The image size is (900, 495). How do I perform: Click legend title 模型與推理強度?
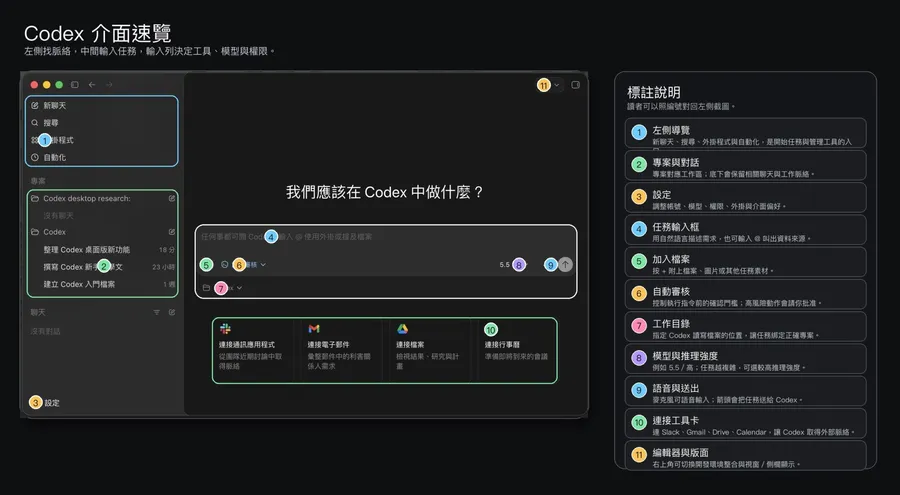pos(685,356)
